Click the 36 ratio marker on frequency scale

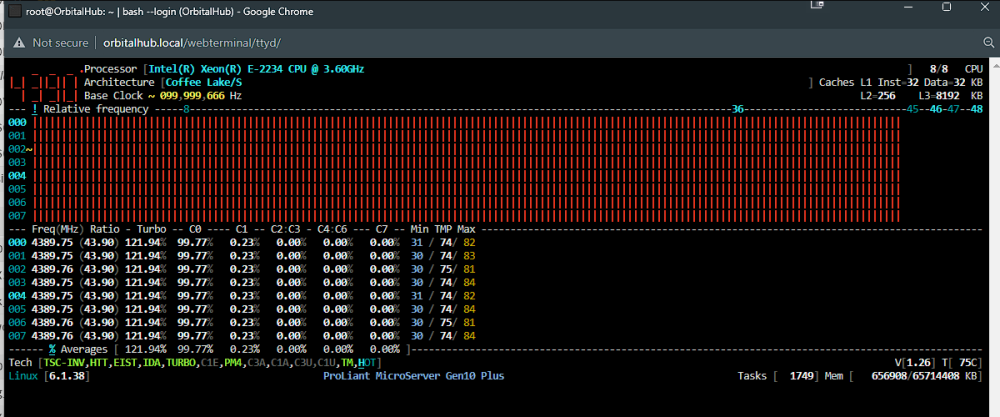pos(738,109)
